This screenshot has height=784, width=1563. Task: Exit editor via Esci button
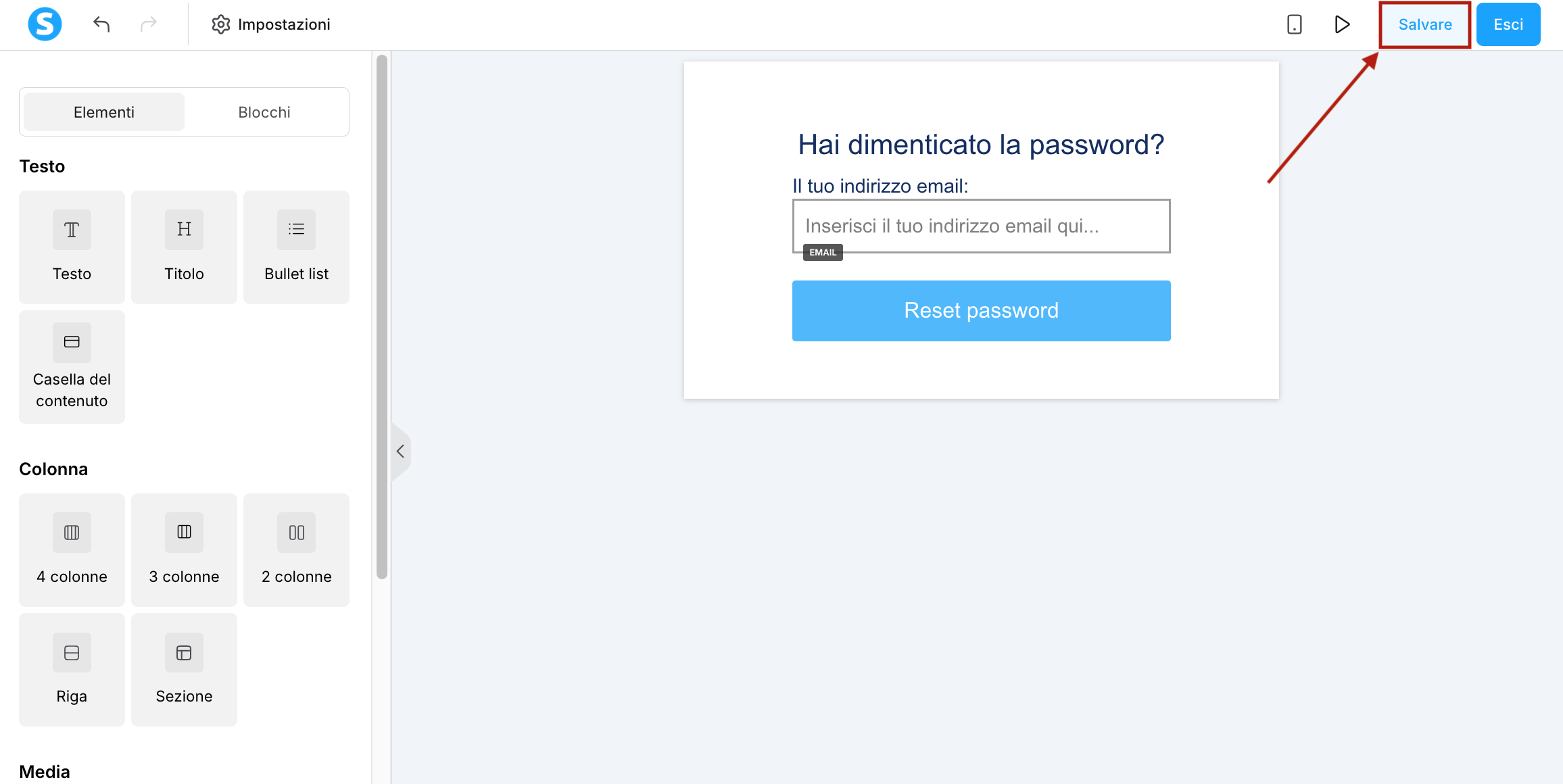(1508, 24)
